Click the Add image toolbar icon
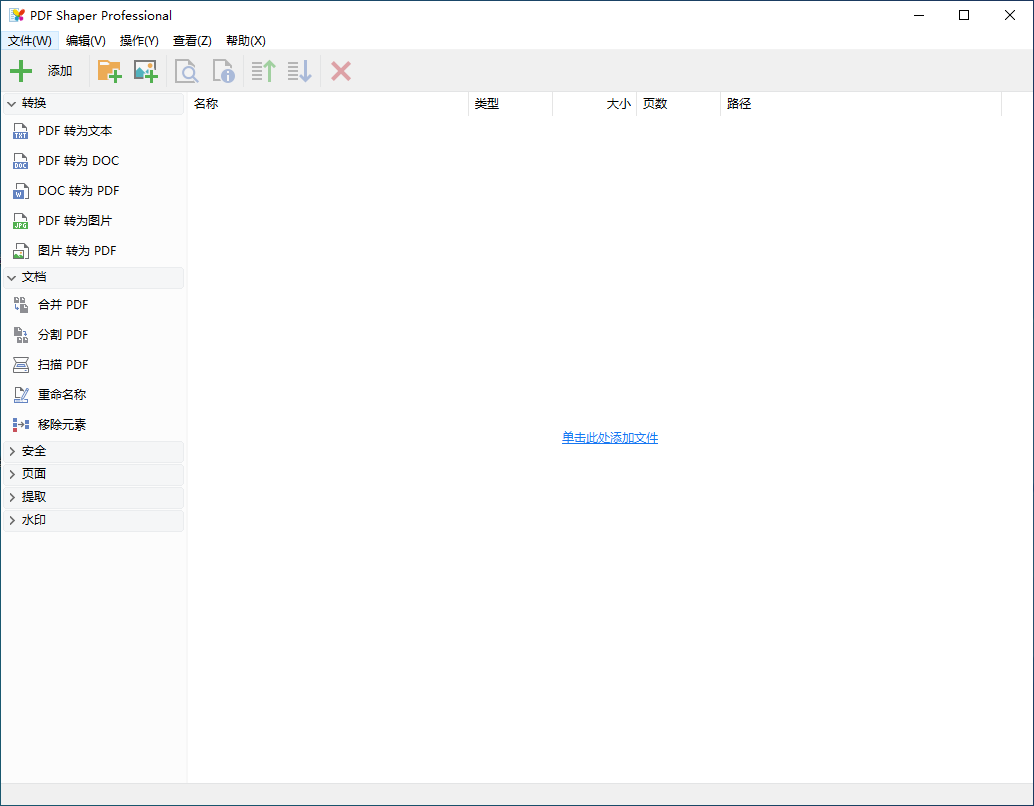The width and height of the screenshot is (1034, 806). (146, 71)
